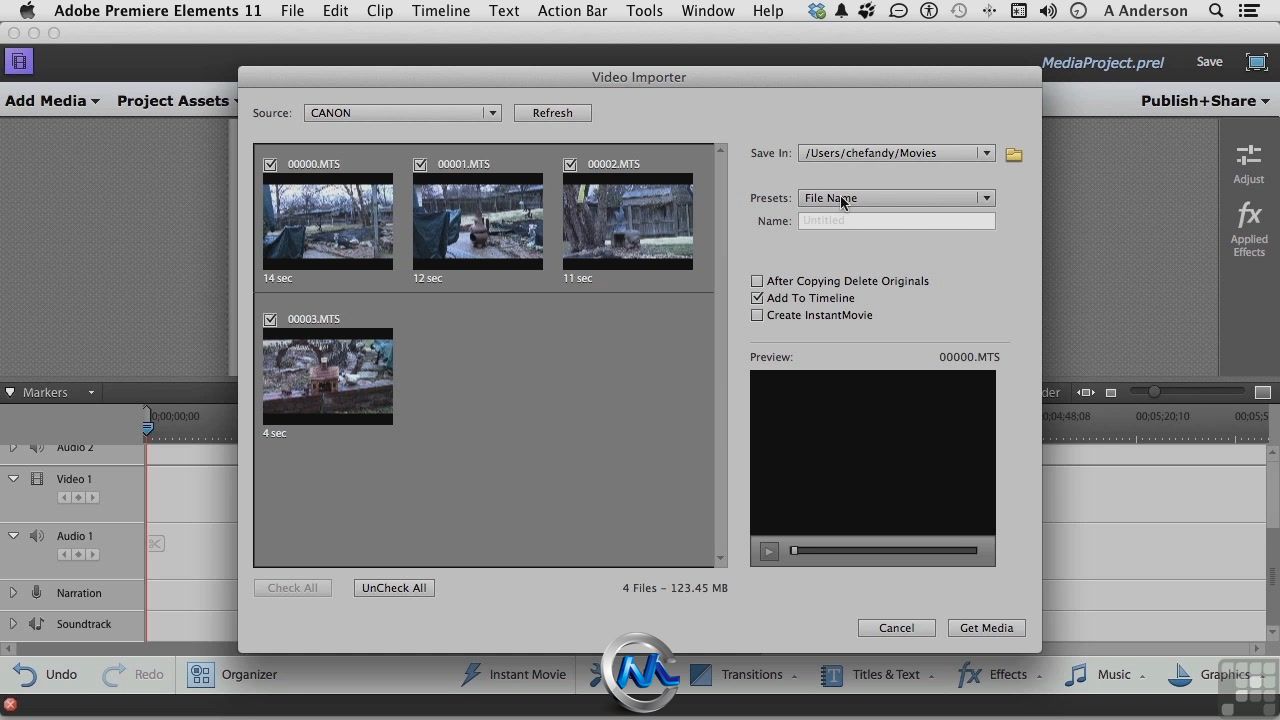Select the 00001.MTS thumbnail
Screen dimensions: 1280x720
(x=478, y=222)
